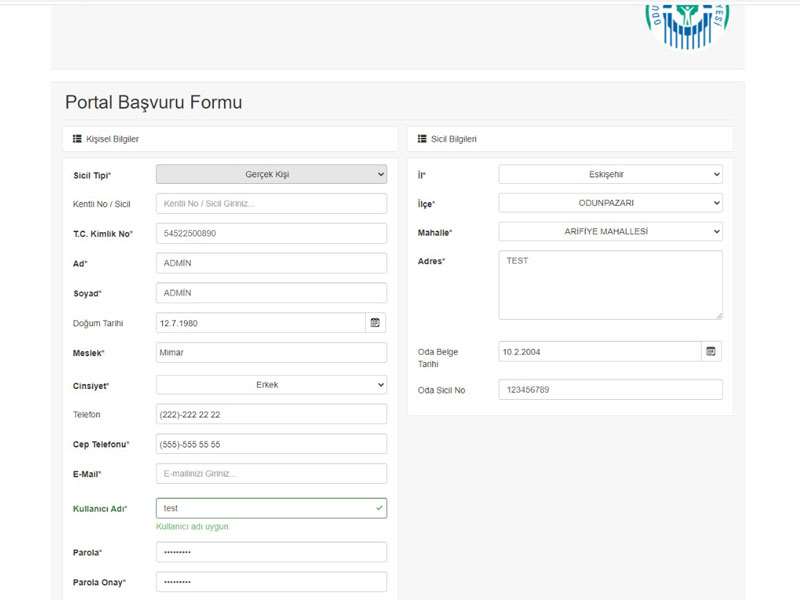This screenshot has width=800, height=600.
Task: Click the Adres textarea containing TEST
Action: [x=611, y=285]
